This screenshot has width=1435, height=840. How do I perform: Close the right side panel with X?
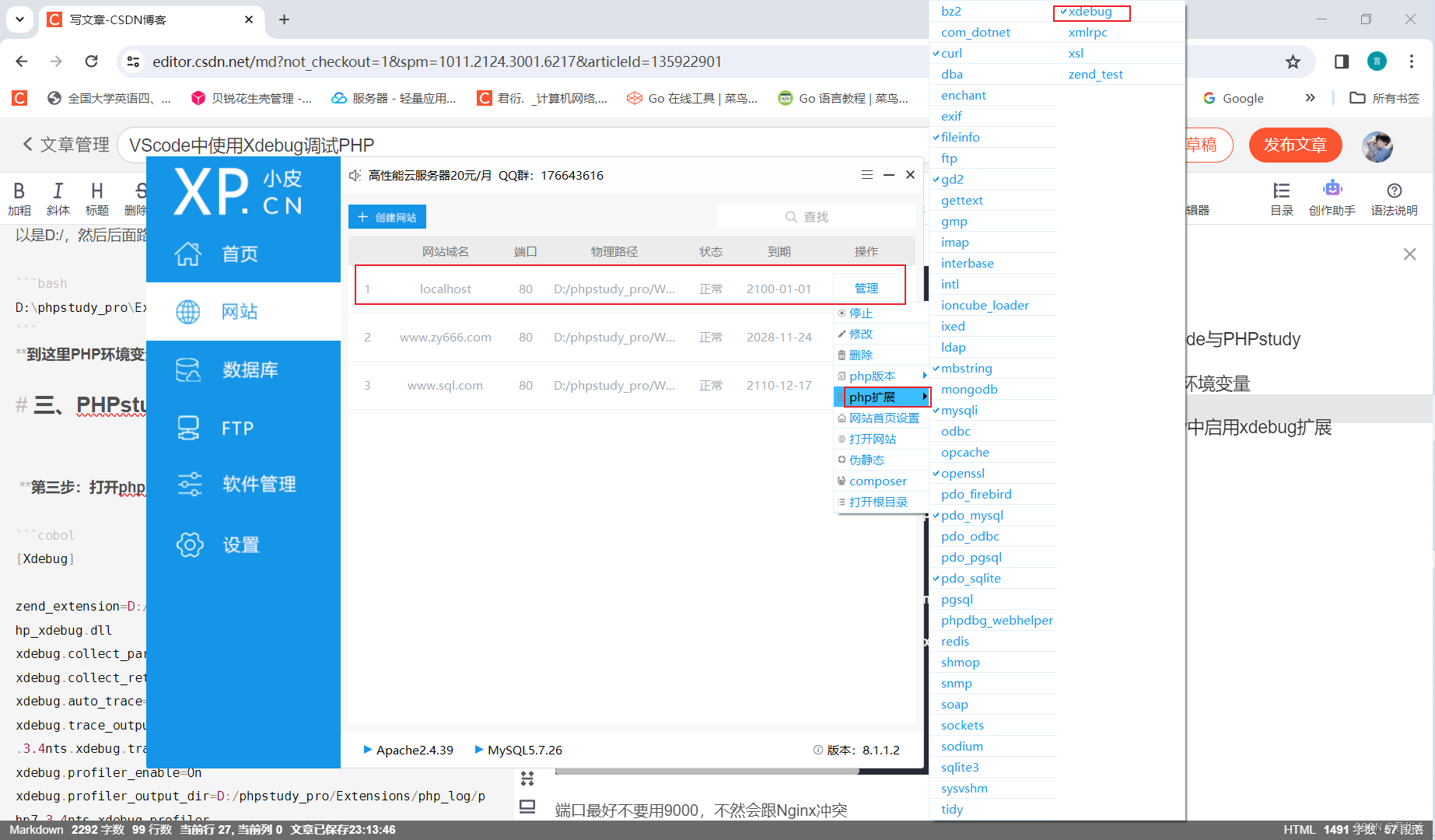point(1409,254)
